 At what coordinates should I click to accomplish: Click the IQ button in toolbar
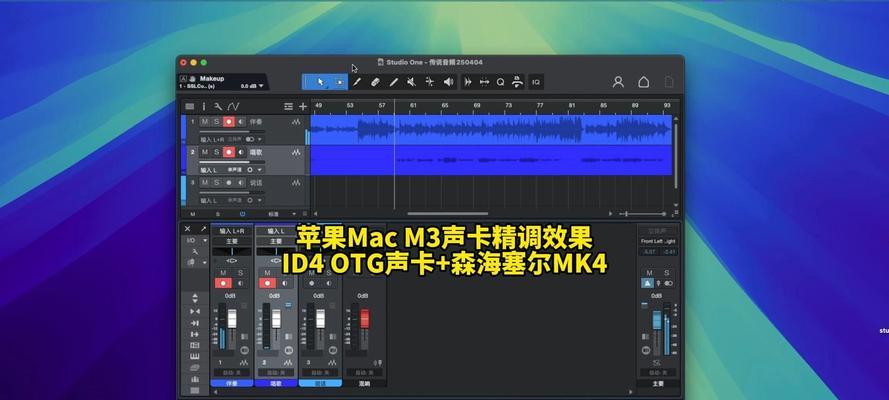click(536, 82)
